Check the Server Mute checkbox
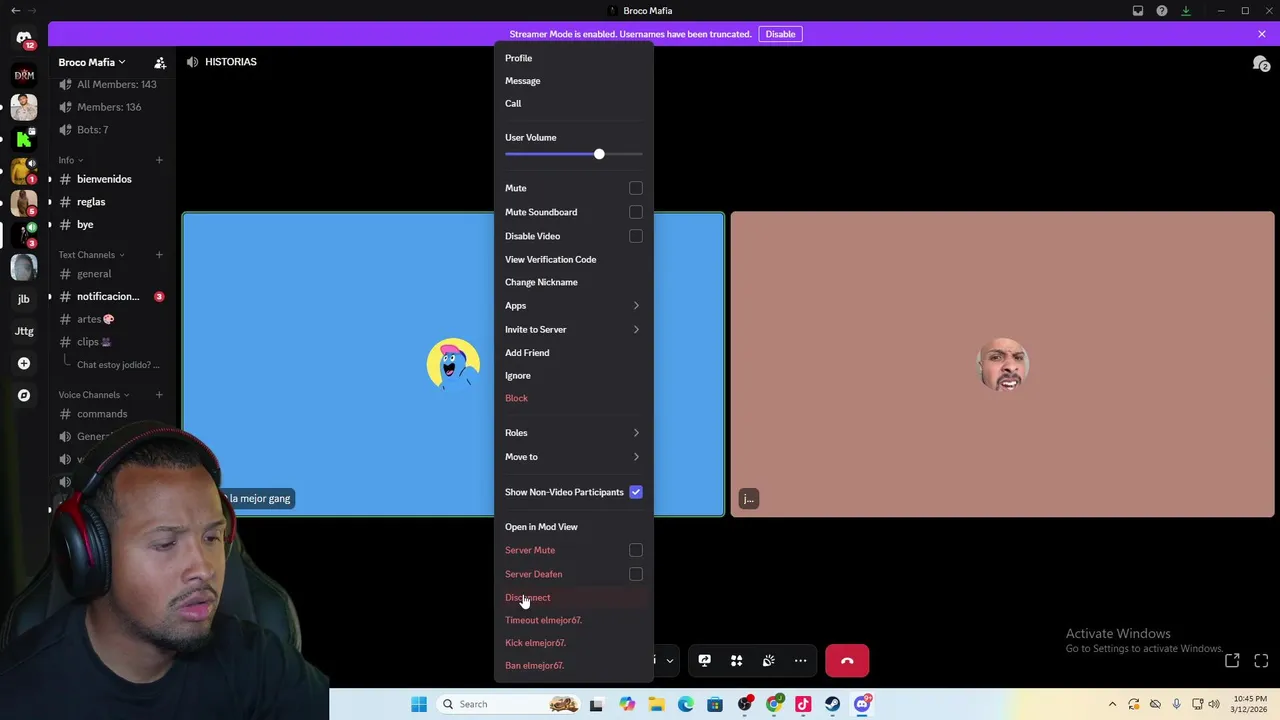 point(636,550)
